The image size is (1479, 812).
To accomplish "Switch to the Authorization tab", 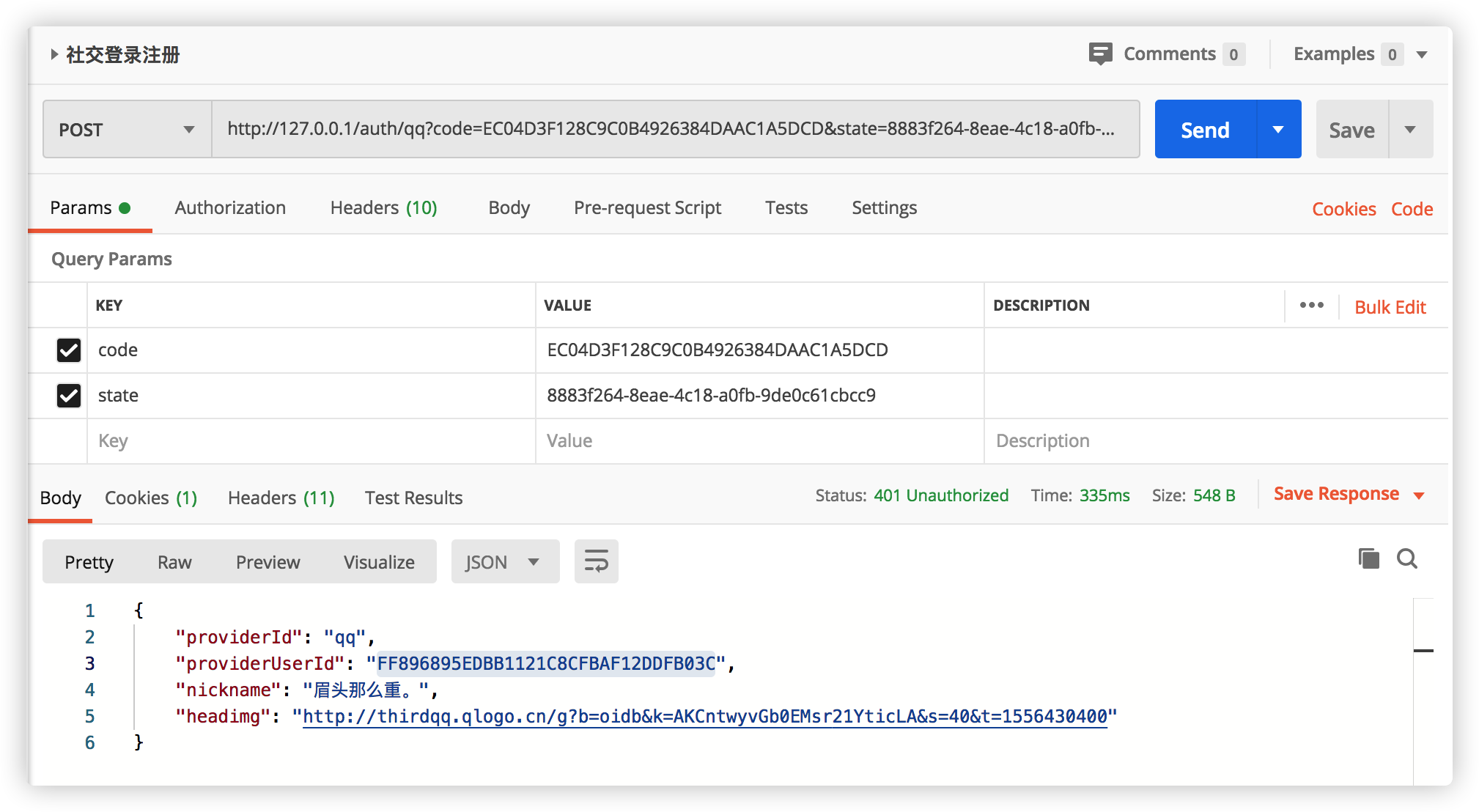I will tap(230, 208).
